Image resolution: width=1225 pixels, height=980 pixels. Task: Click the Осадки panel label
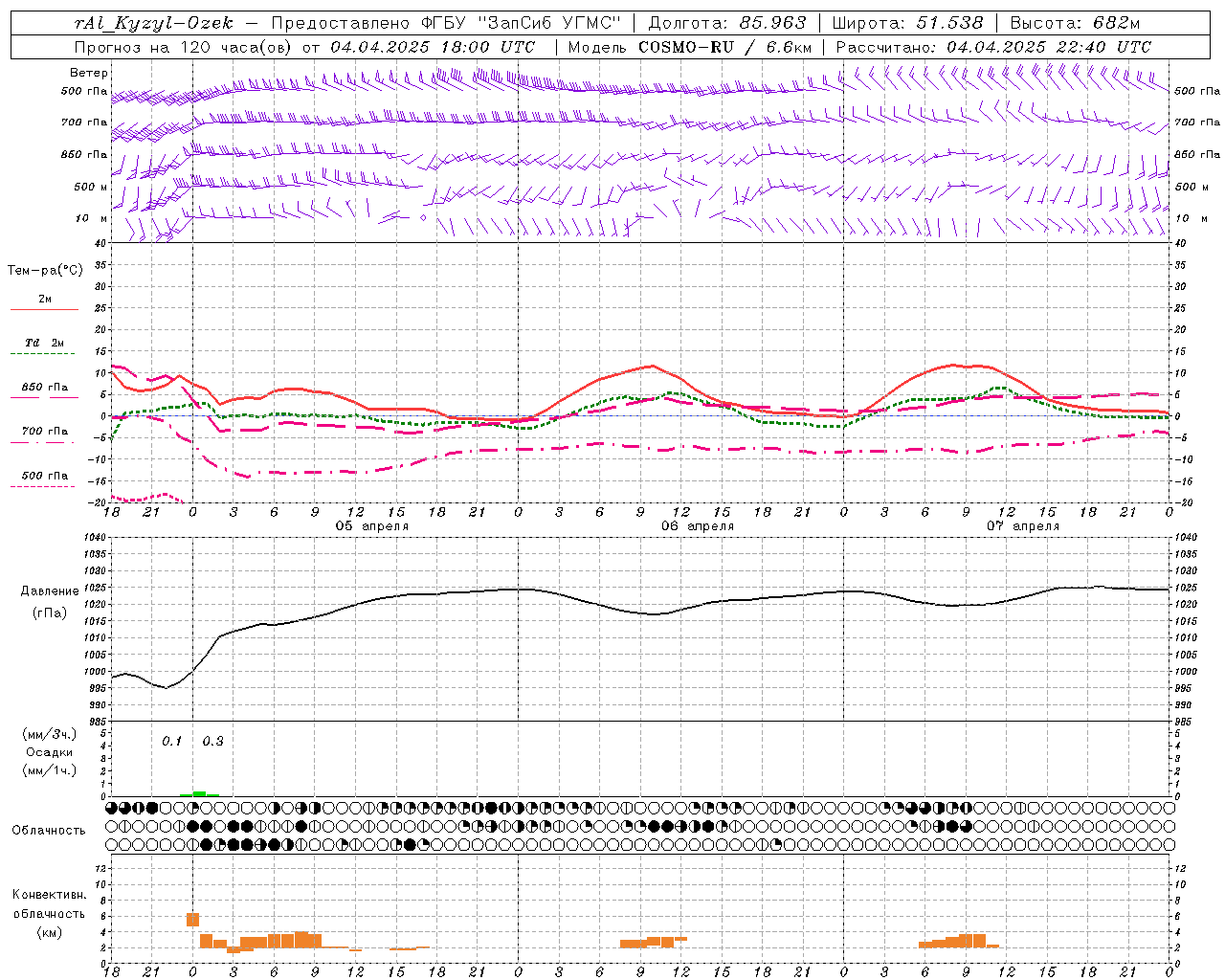[49, 753]
